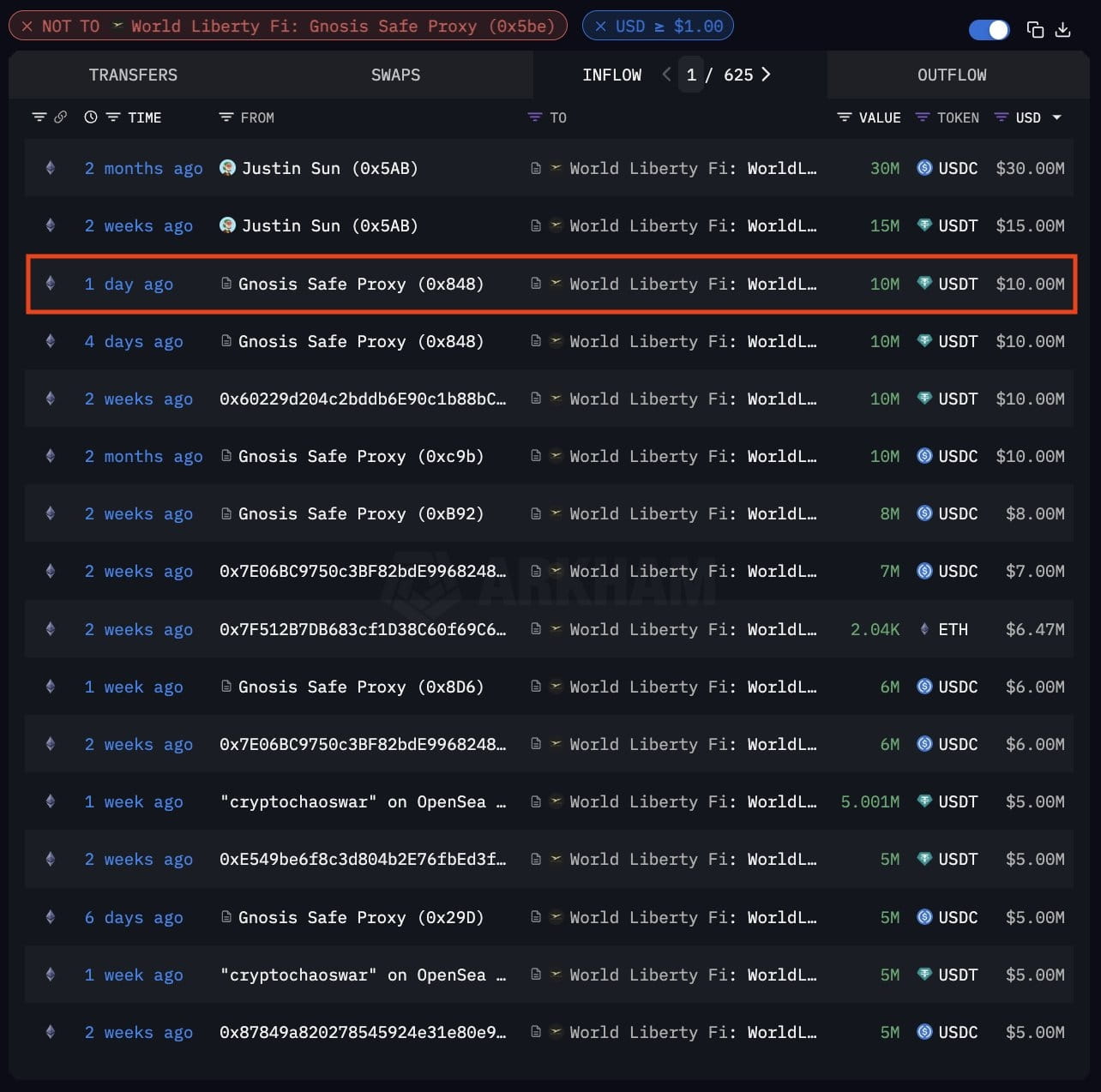Click Ethereum chain icon in 1 day ago row
Screen dimensions: 1101x1092
(x=51, y=283)
